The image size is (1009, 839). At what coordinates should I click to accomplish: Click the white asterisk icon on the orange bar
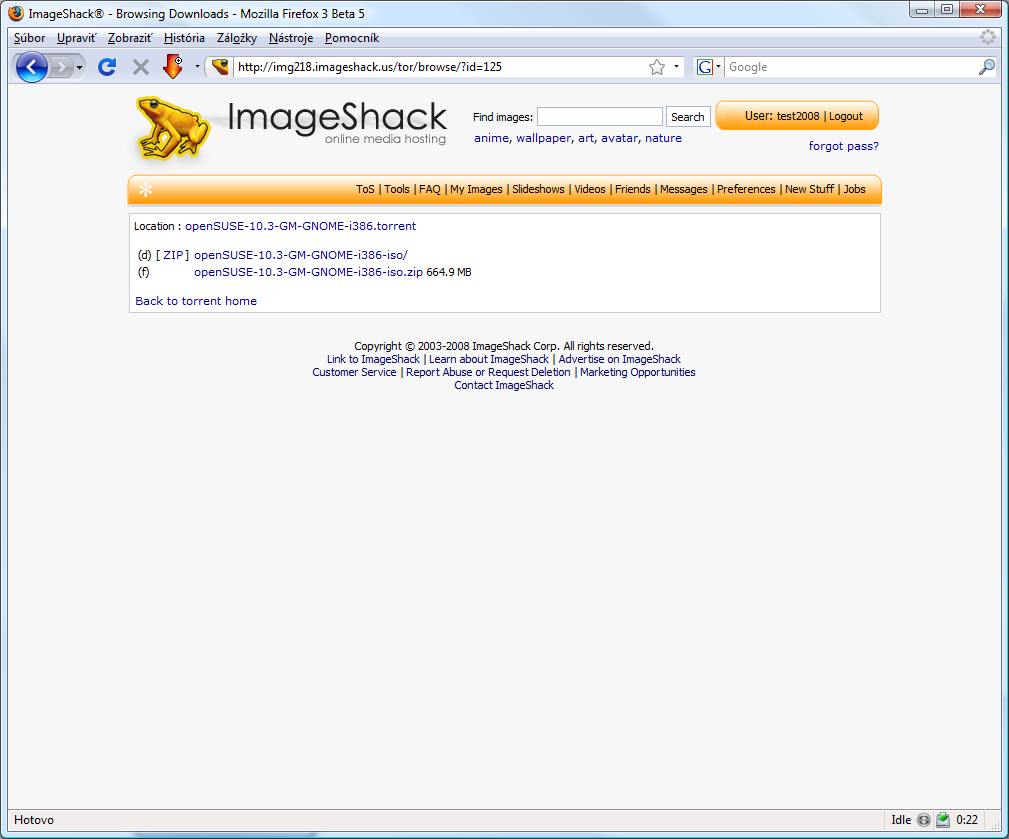pyautogui.click(x=146, y=190)
